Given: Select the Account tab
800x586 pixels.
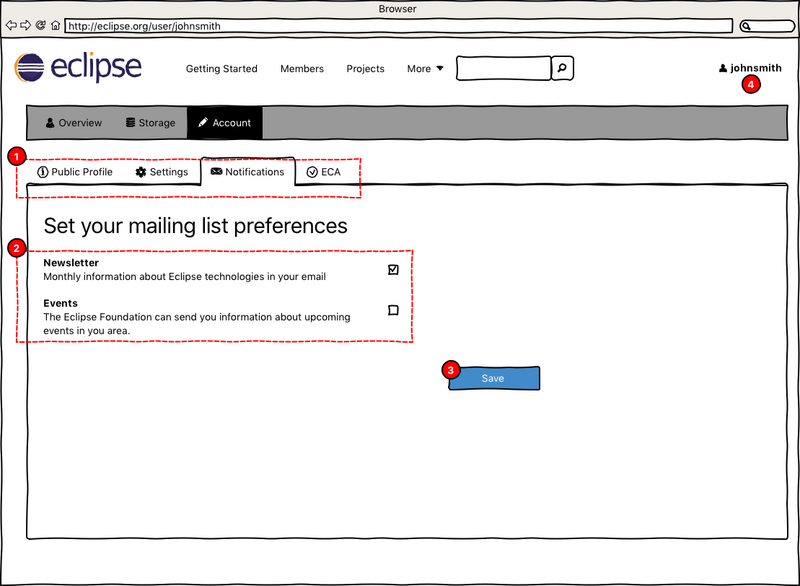Looking at the screenshot, I should (x=225, y=122).
